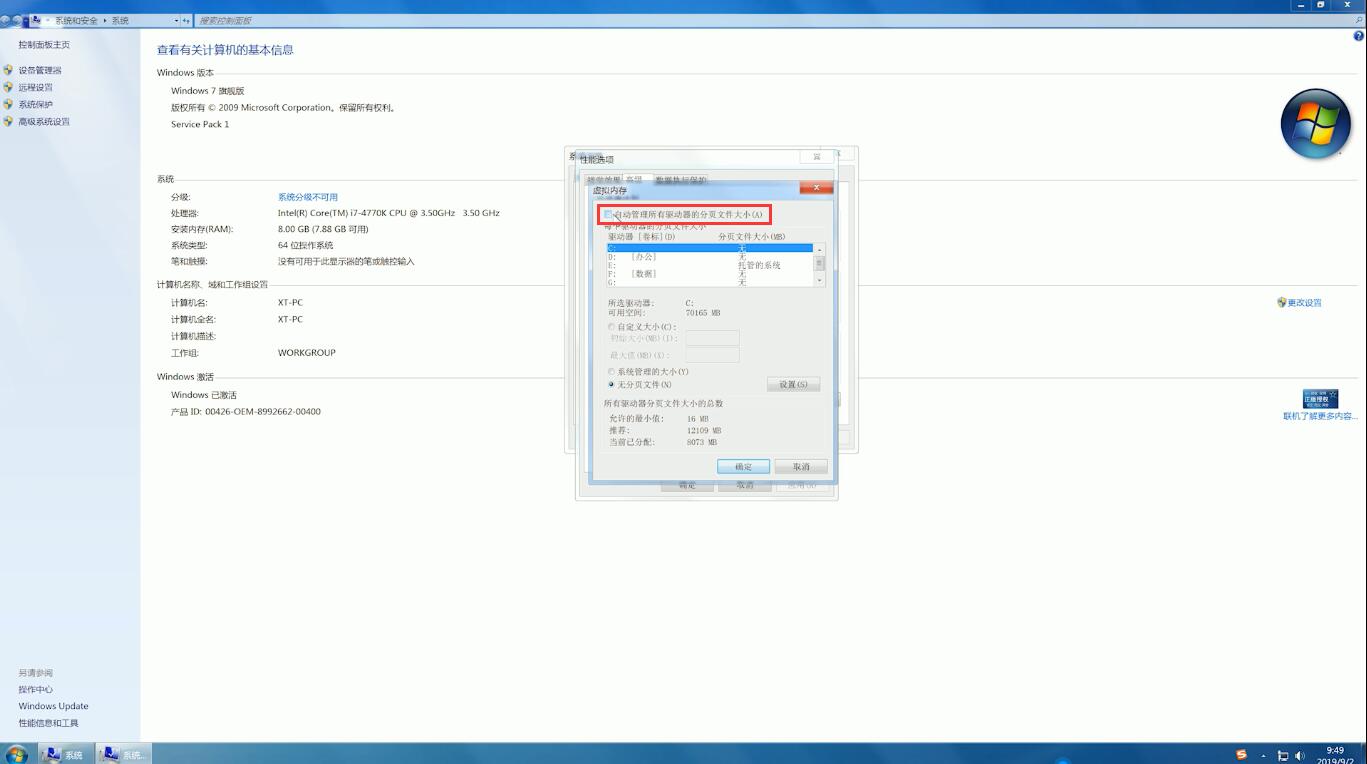This screenshot has height=764, width=1367.
Task: Open the 系统分级不可用 rating link
Action: tap(308, 197)
